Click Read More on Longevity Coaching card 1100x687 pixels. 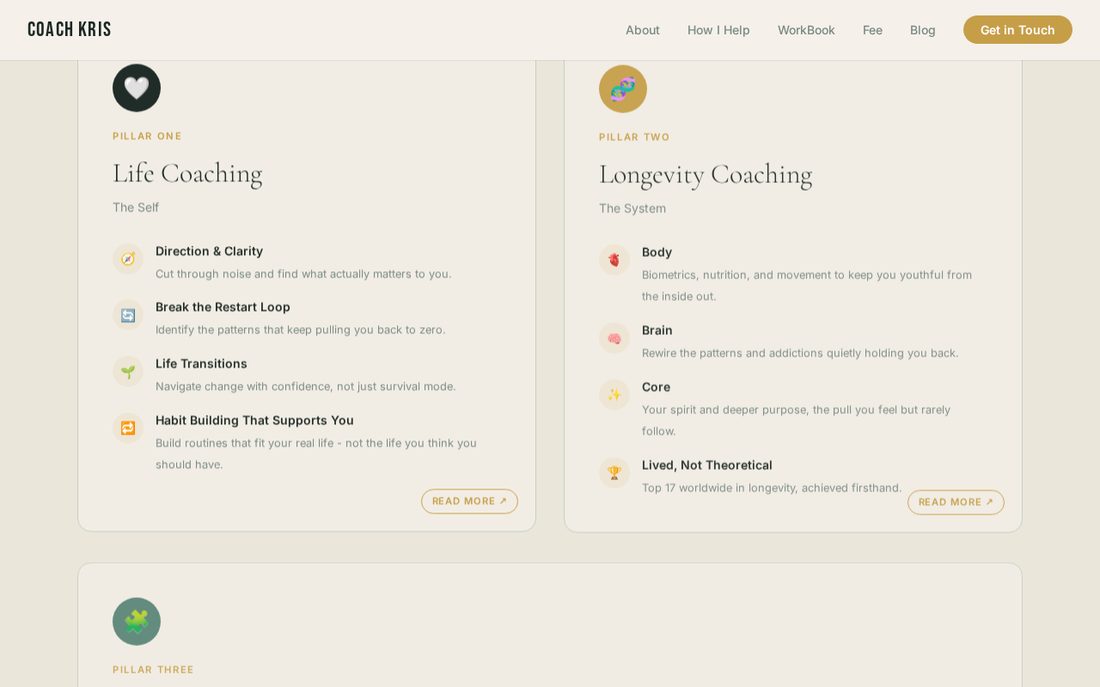click(955, 502)
